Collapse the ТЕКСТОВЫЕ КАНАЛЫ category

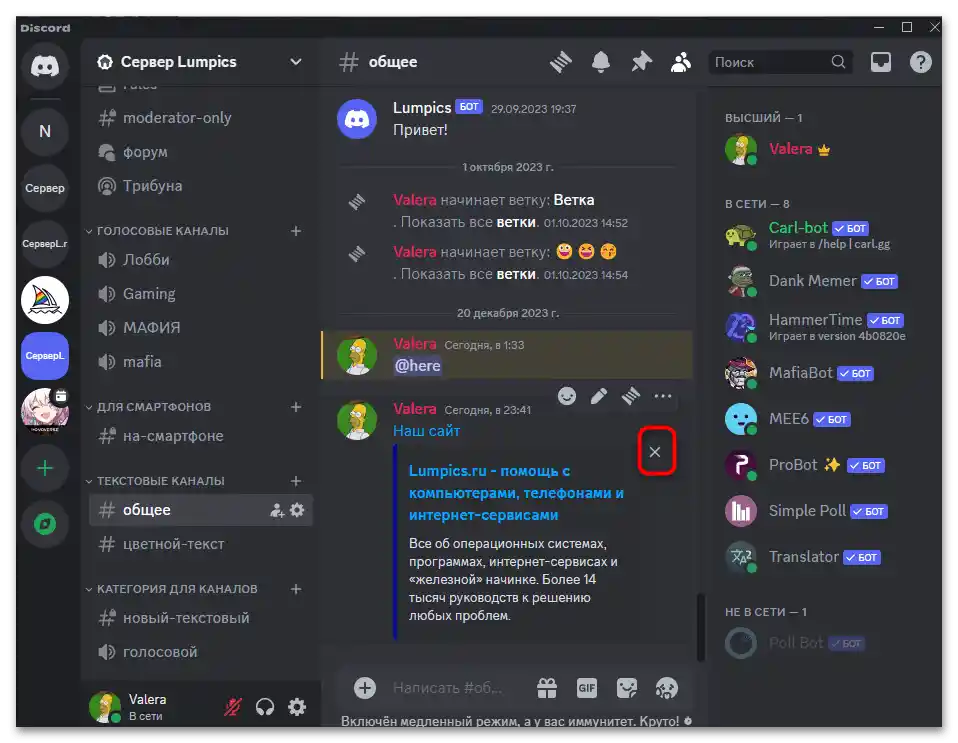coord(163,480)
